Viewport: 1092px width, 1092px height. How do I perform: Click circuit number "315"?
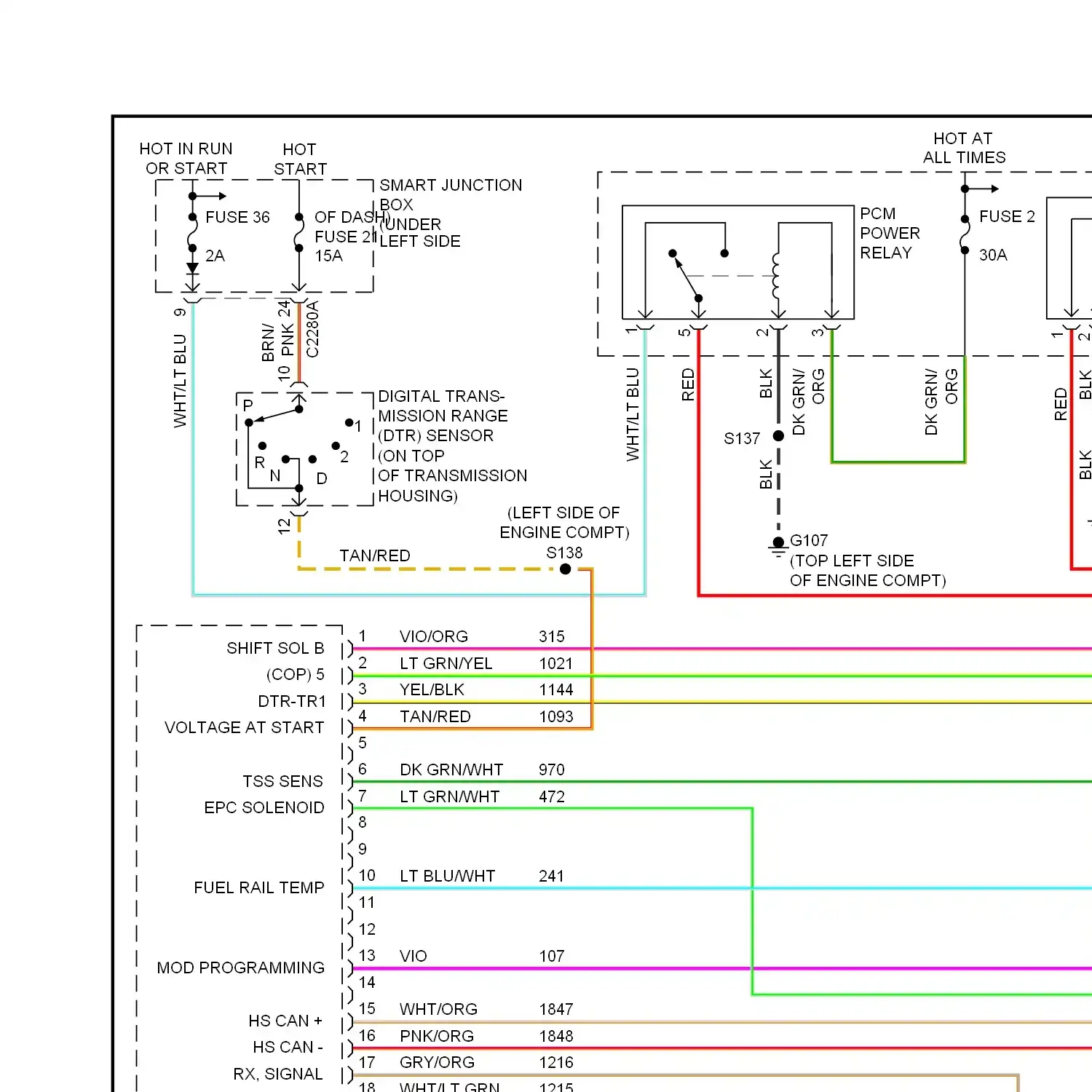(552, 636)
